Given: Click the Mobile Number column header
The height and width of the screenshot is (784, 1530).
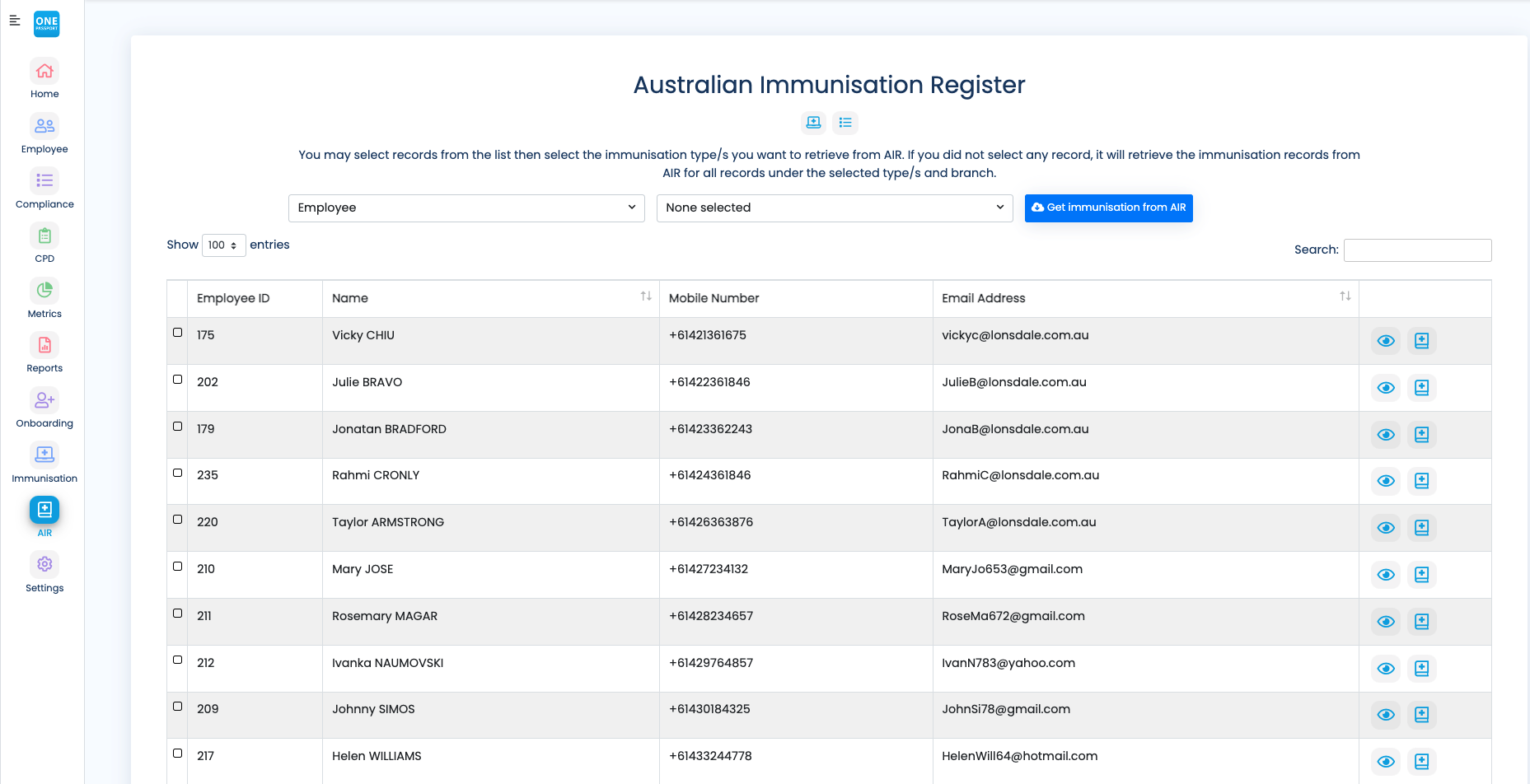Looking at the screenshot, I should (x=796, y=298).
